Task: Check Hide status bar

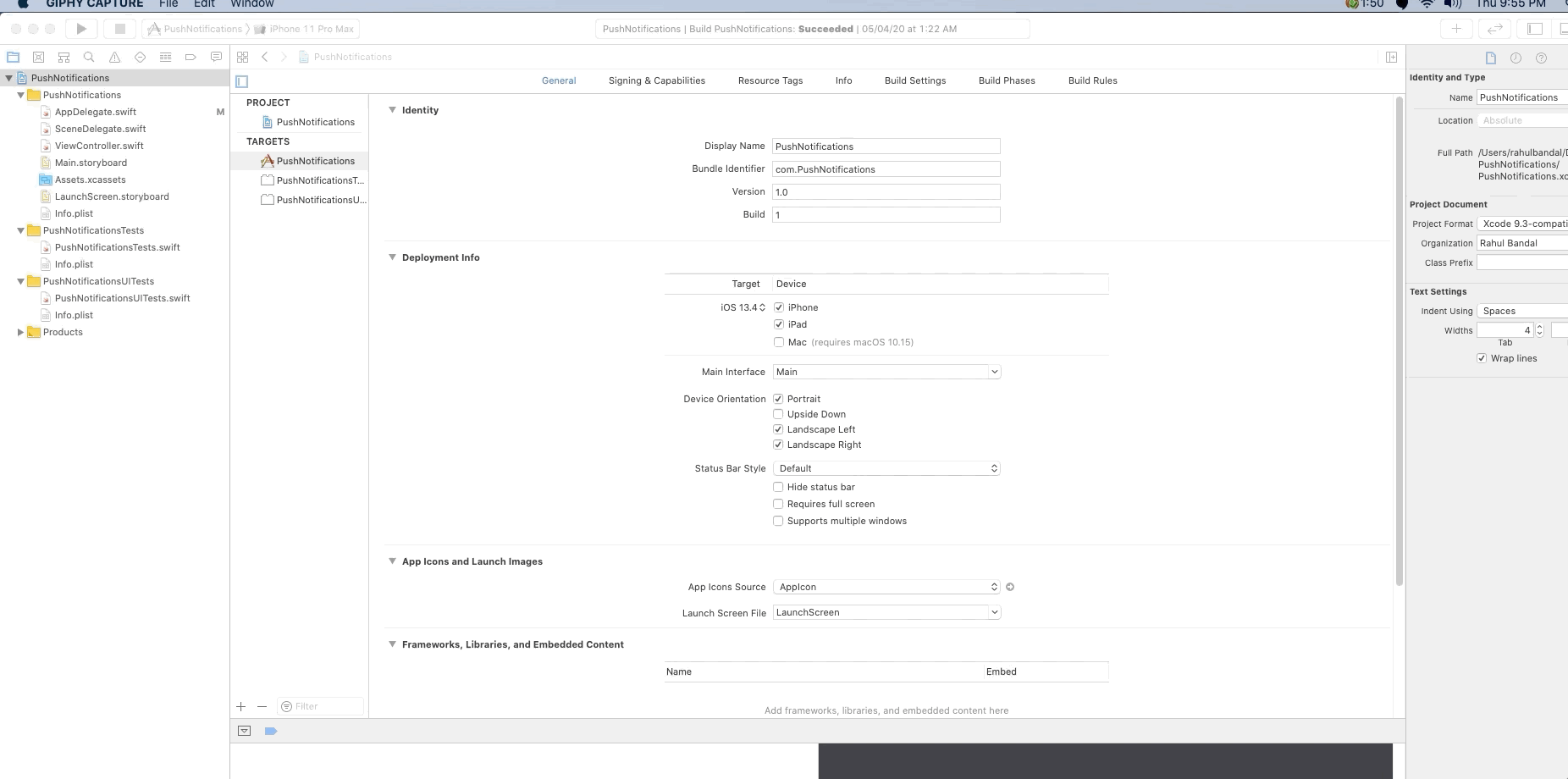Action: pyautogui.click(x=778, y=487)
